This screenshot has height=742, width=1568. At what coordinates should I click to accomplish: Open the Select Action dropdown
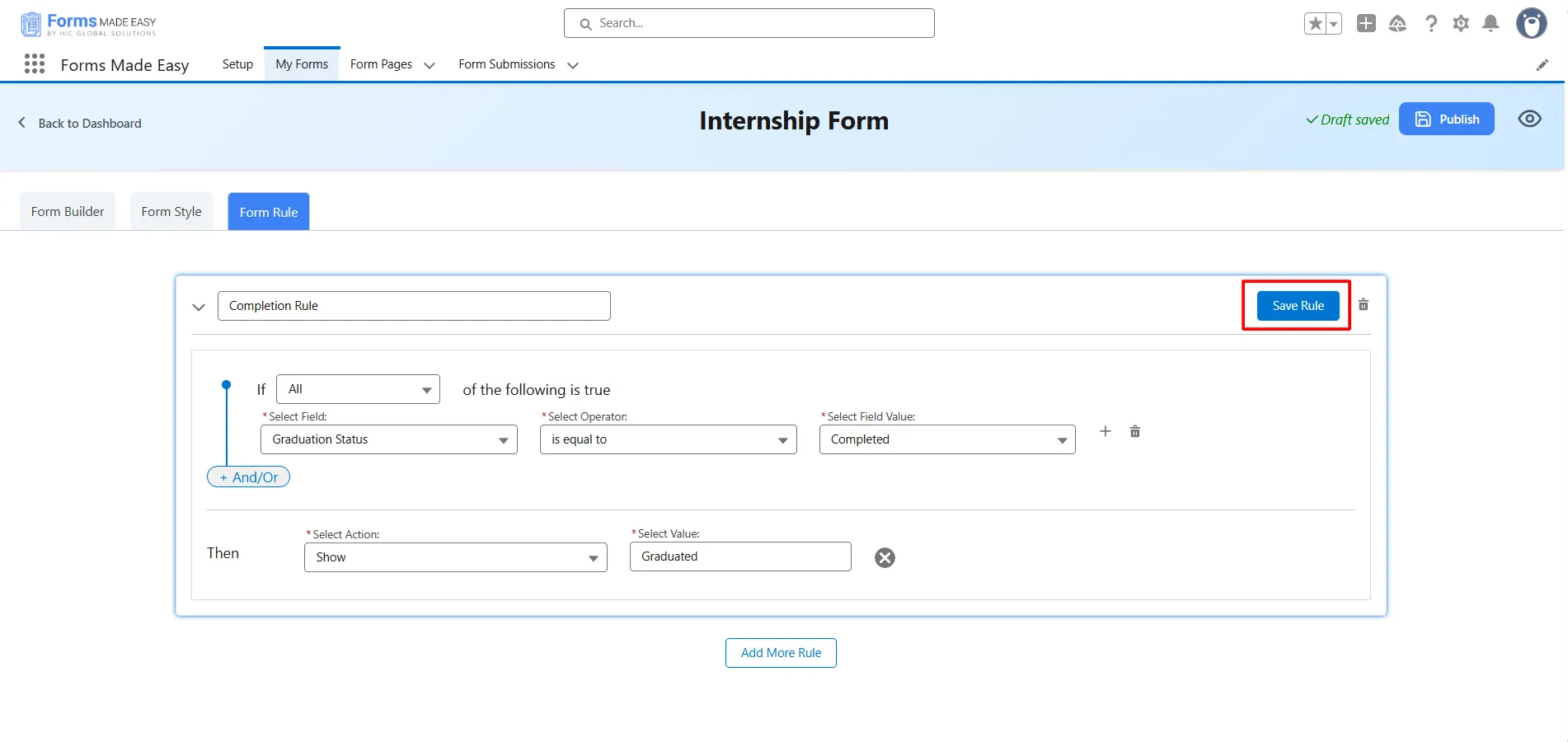click(455, 557)
